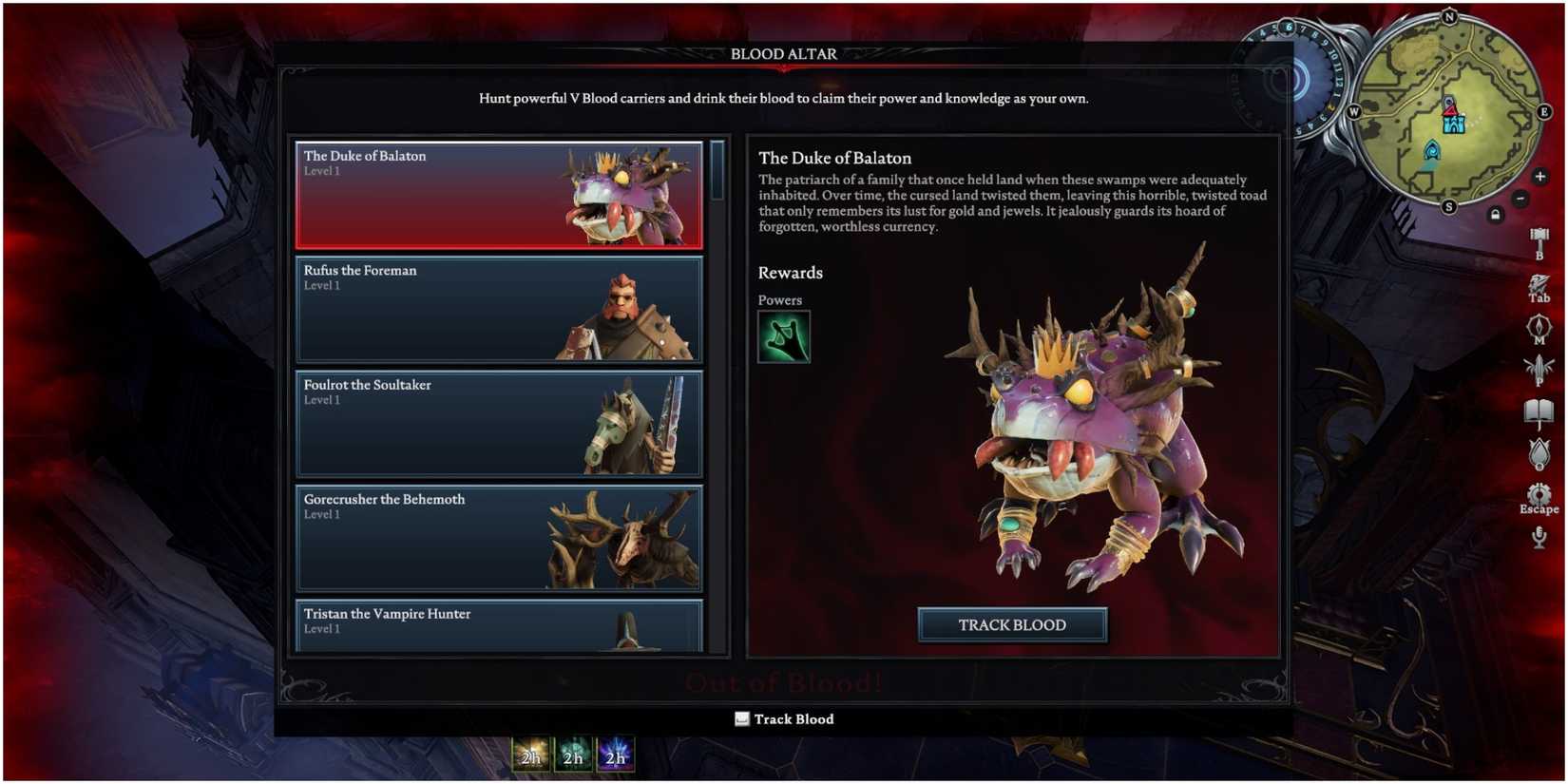The height and width of the screenshot is (784, 1568).
Task: Click the microphone voice chat icon
Action: coord(1539,538)
